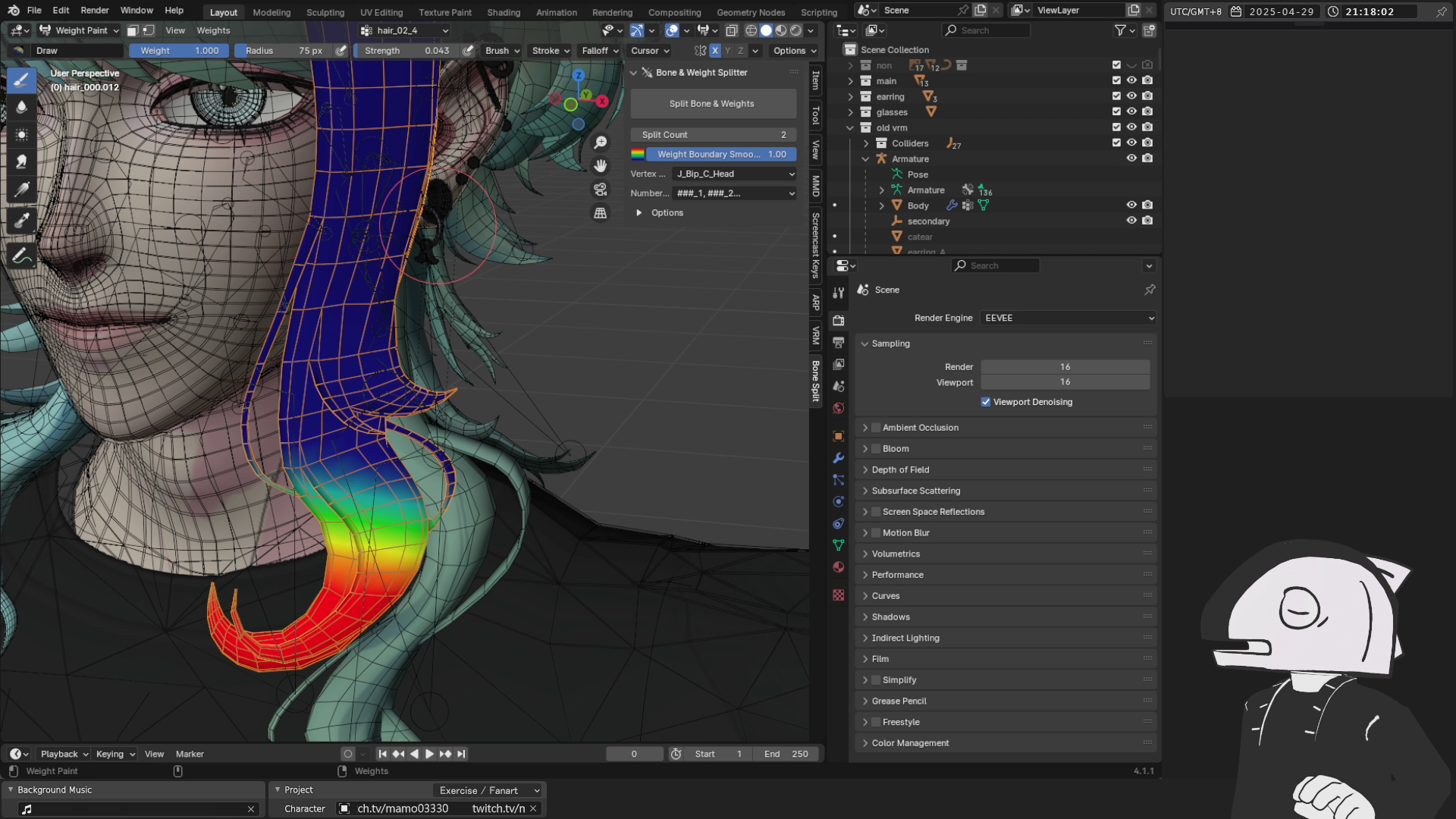Open the Texture properties checker tab
Image resolution: width=1456 pixels, height=819 pixels.
coord(838,595)
